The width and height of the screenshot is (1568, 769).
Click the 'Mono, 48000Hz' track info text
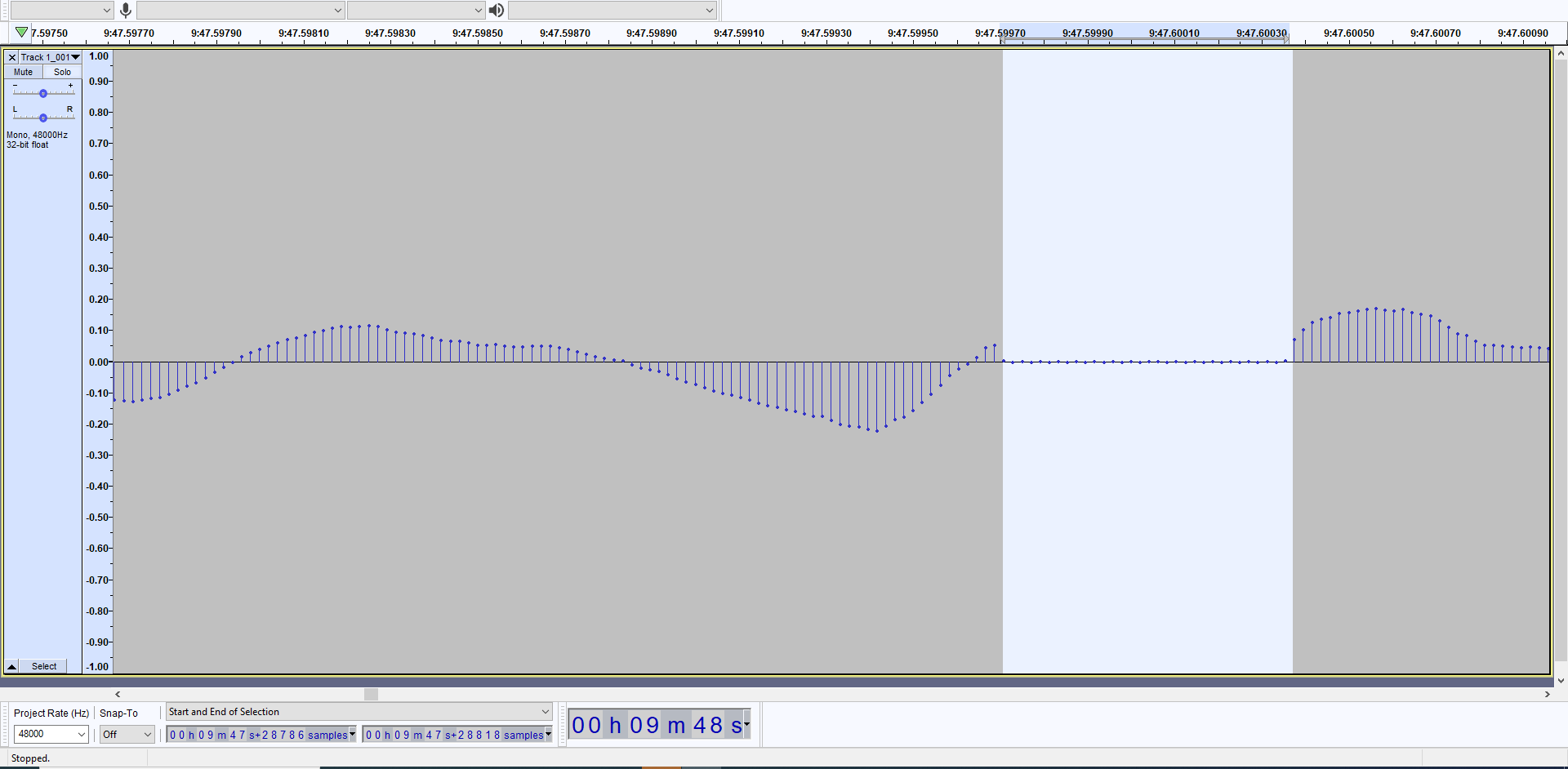38,135
